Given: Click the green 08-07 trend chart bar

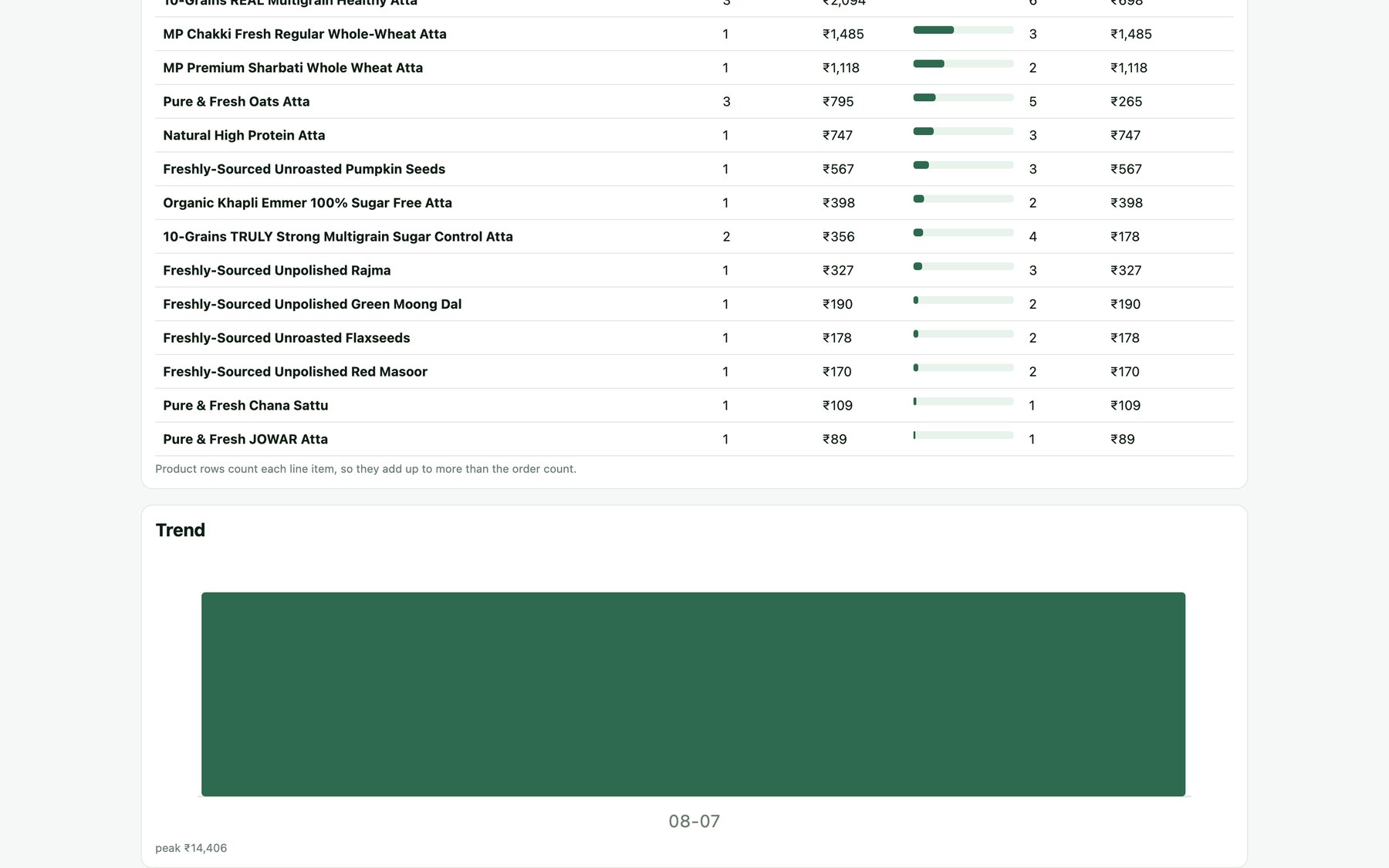Looking at the screenshot, I should [x=693, y=694].
